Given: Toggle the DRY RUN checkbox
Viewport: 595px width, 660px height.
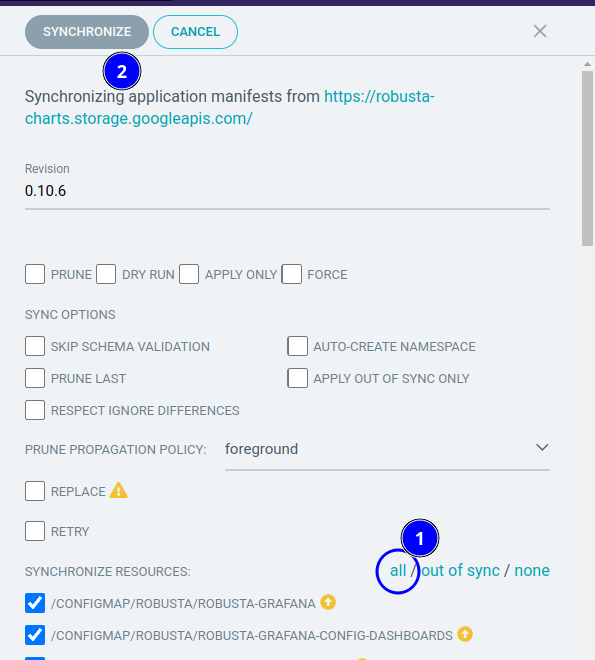Looking at the screenshot, I should (106, 274).
